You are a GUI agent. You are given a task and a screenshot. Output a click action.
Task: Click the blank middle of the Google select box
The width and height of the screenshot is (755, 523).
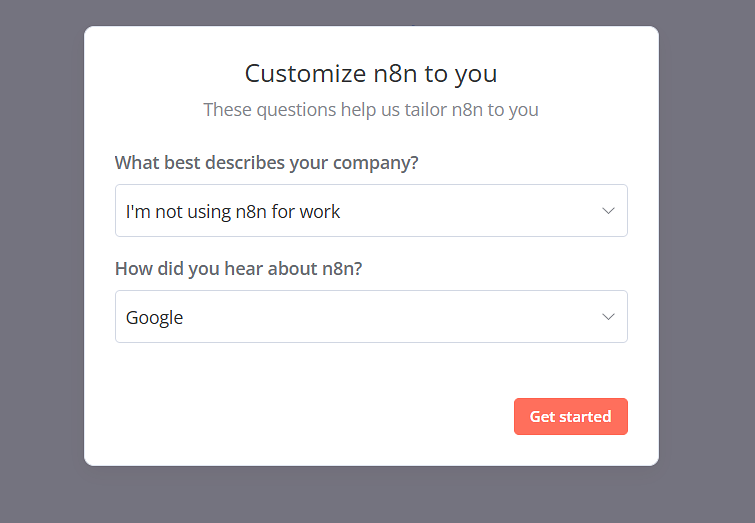(400, 317)
